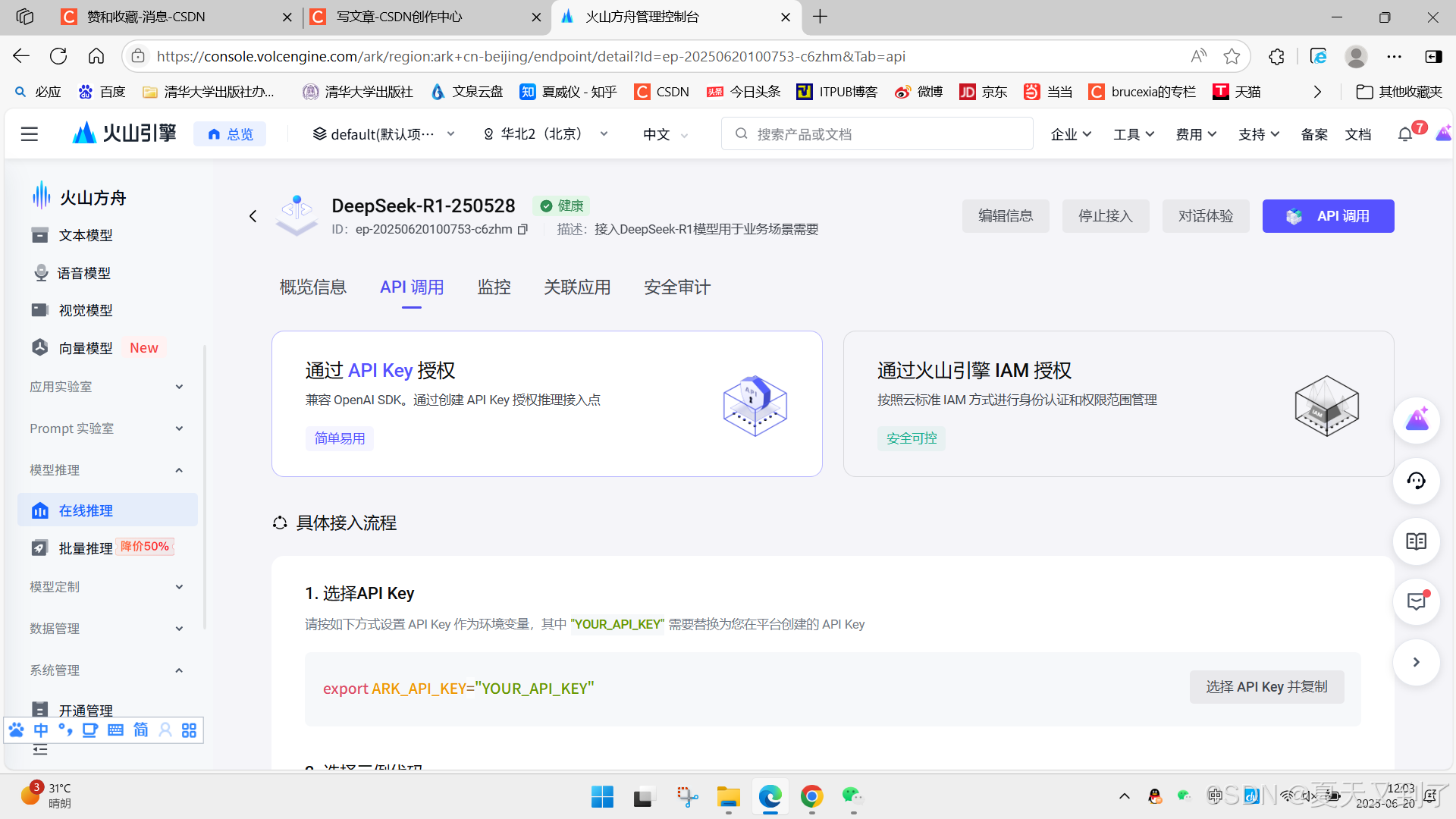Image resolution: width=1456 pixels, height=819 pixels.
Task: Expand the 华北2(北京) region dropdown
Action: point(546,134)
